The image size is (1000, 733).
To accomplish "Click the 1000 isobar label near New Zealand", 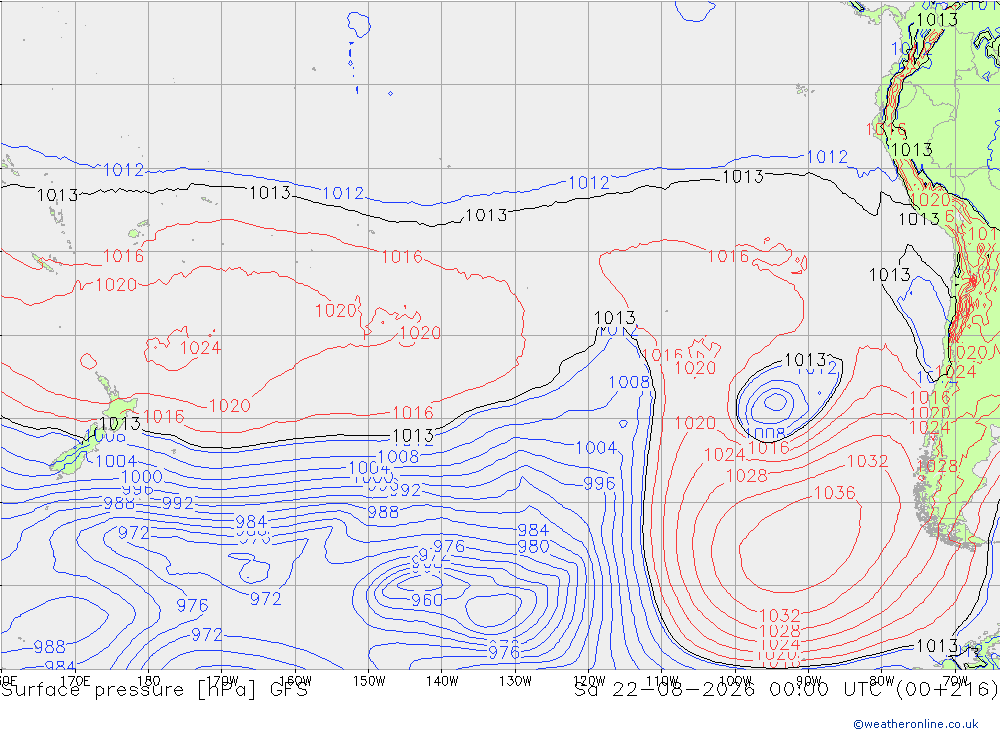I will point(142,477).
